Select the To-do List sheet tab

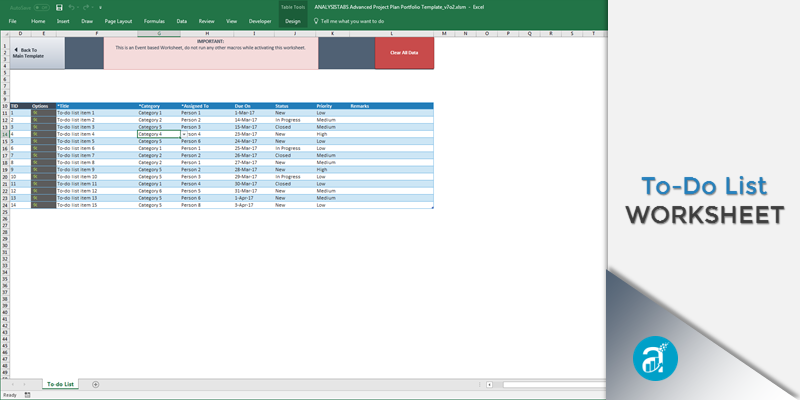[x=62, y=384]
